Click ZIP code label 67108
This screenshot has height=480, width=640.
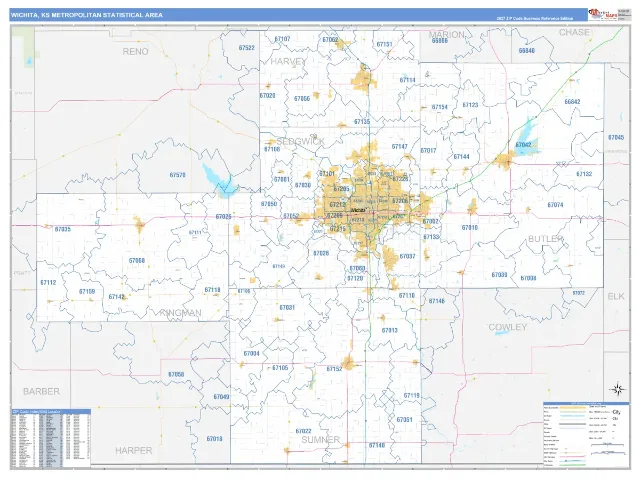[272, 149]
